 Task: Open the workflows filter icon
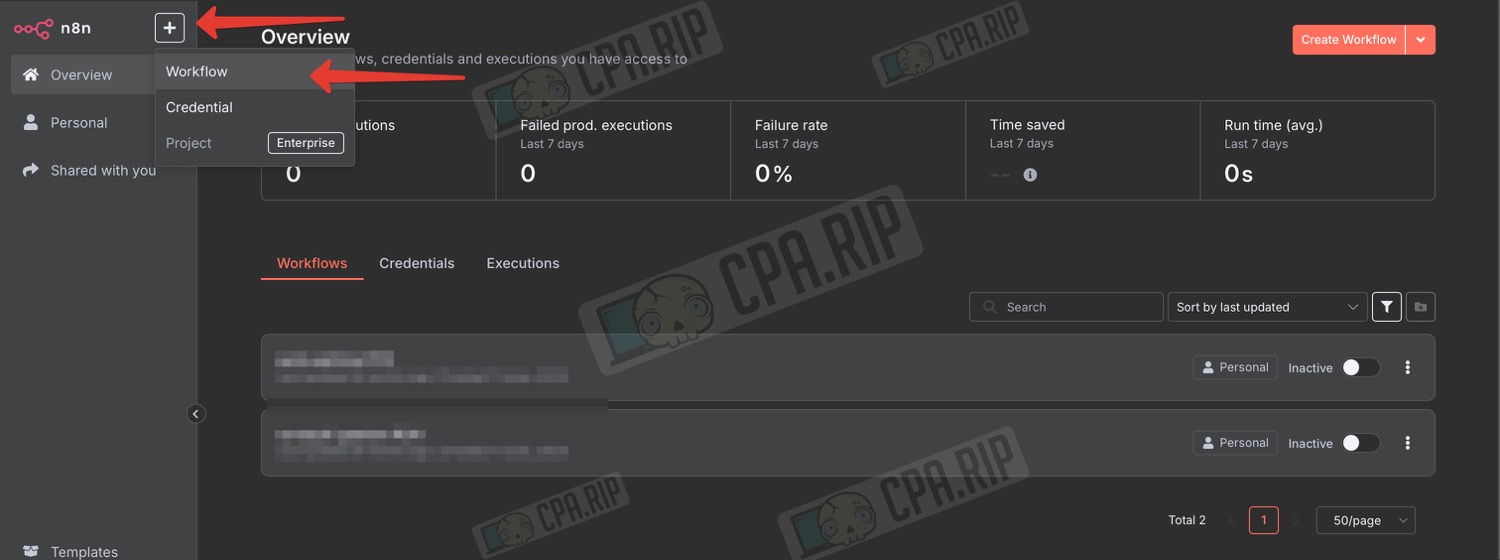[1386, 307]
